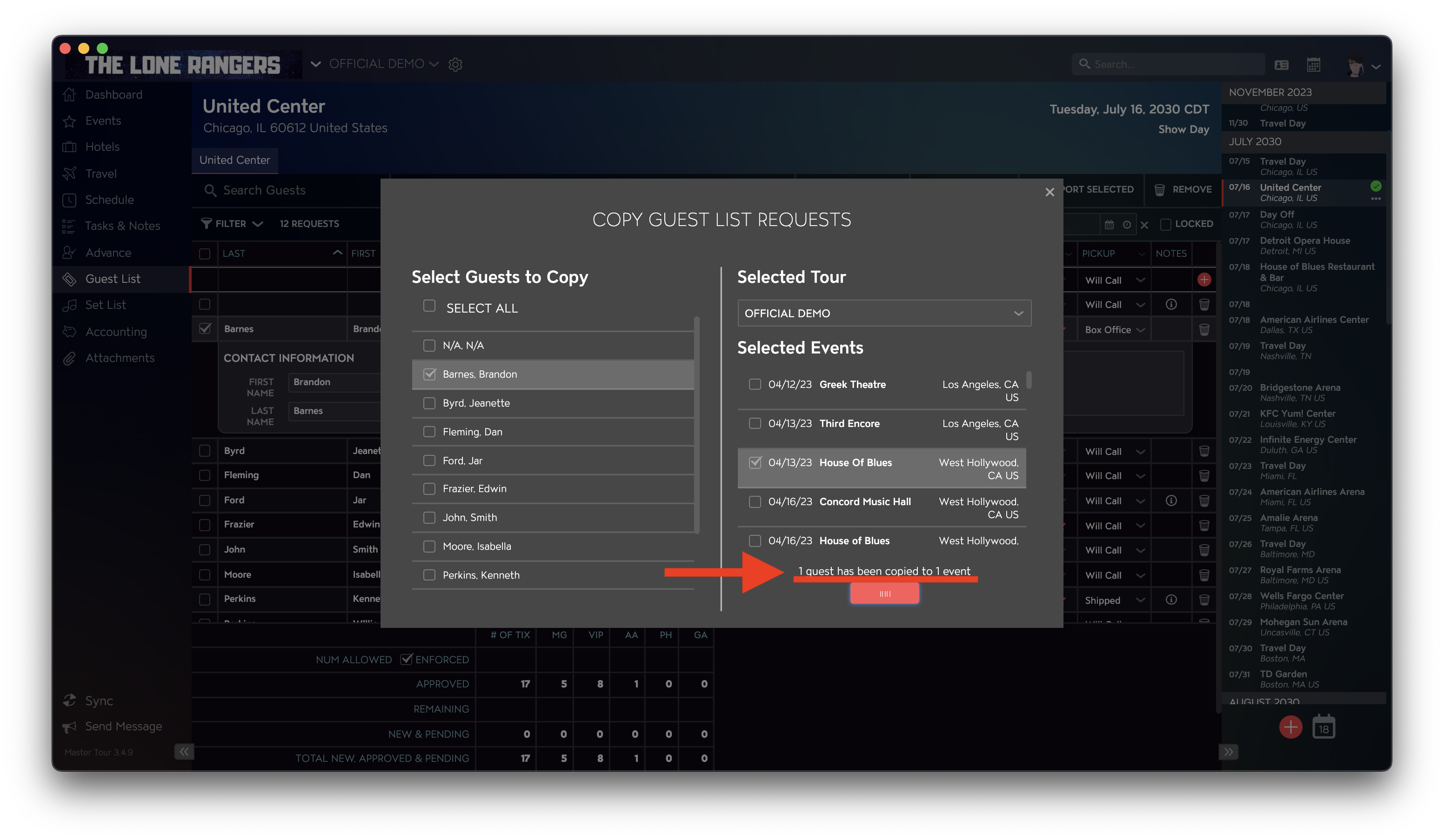1444x840 pixels.
Task: Open the PICKUP column header dropdown
Action: pyautogui.click(x=1142, y=254)
